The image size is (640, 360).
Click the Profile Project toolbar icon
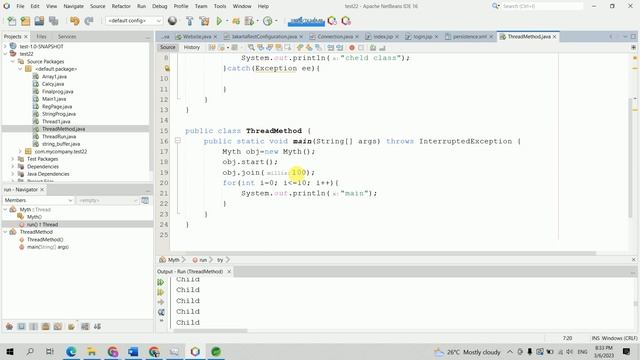[x=249, y=21]
